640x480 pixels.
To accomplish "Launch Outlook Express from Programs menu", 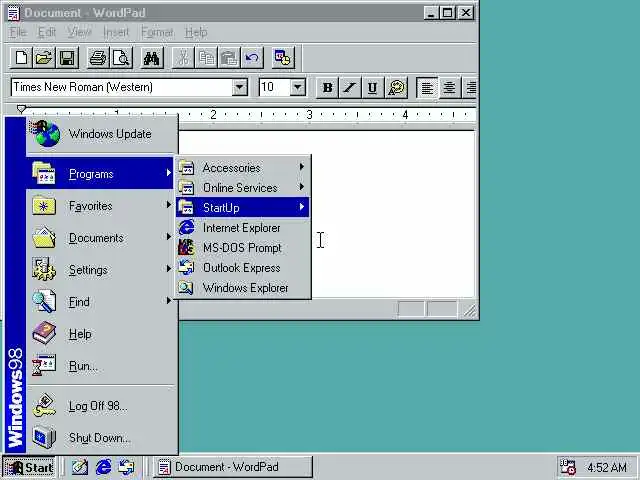I will pyautogui.click(x=242, y=267).
